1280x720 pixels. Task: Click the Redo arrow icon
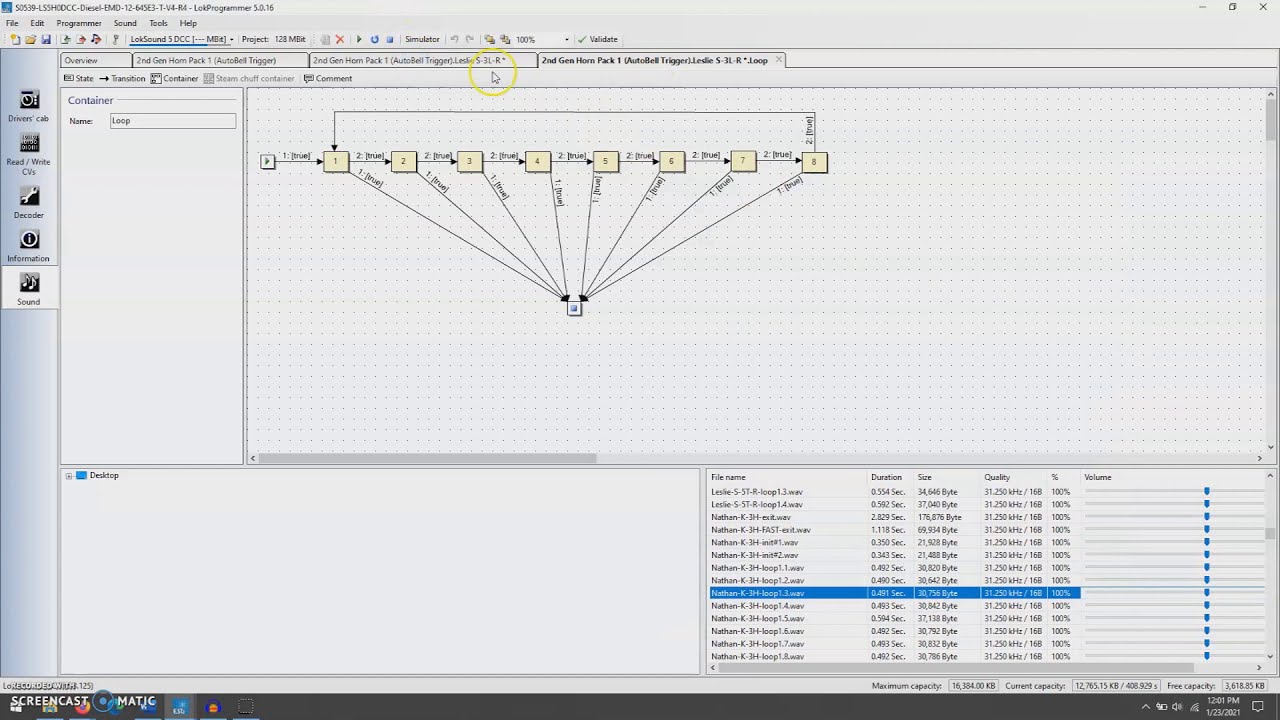pos(469,39)
